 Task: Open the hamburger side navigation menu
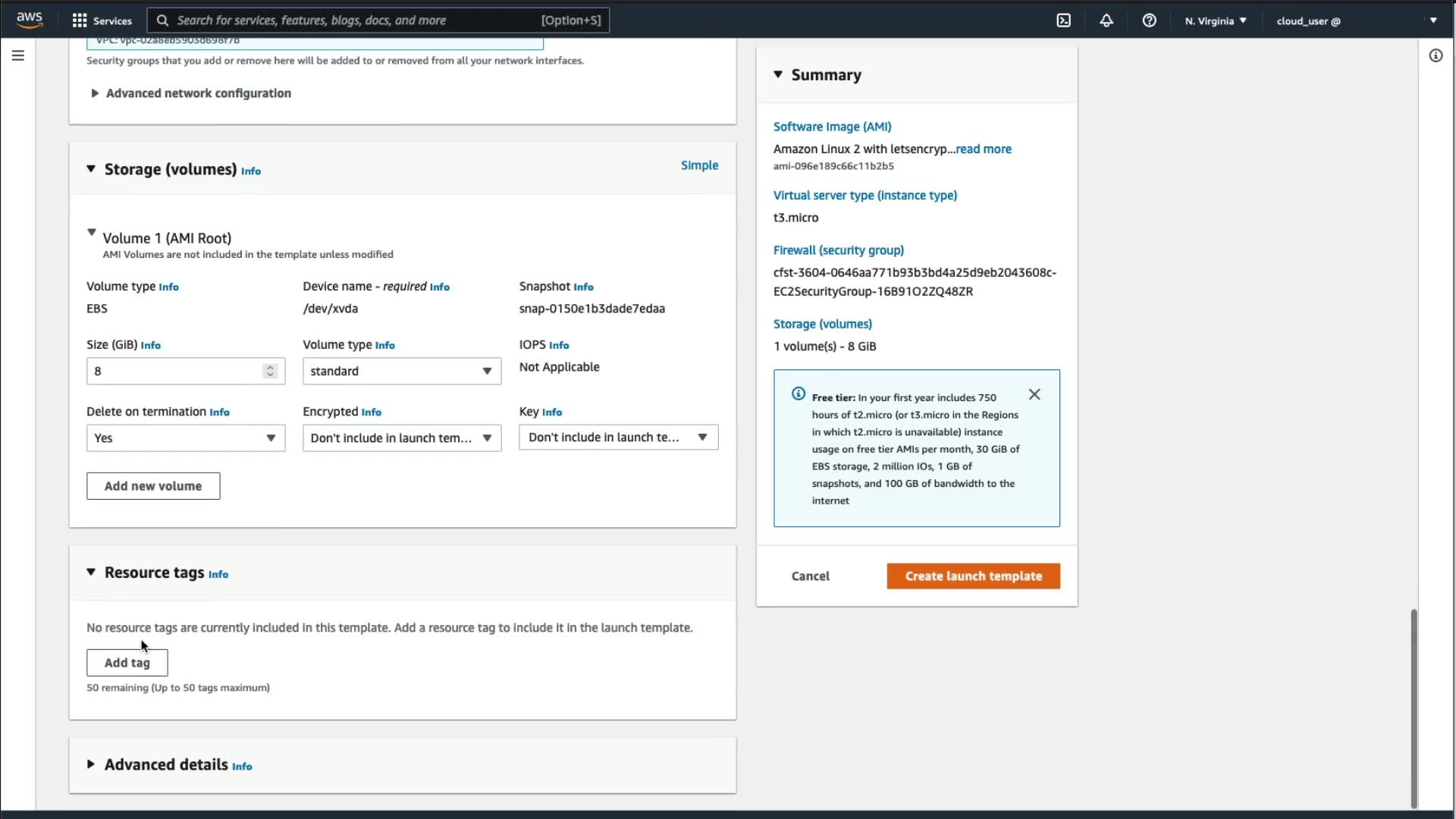pyautogui.click(x=18, y=55)
